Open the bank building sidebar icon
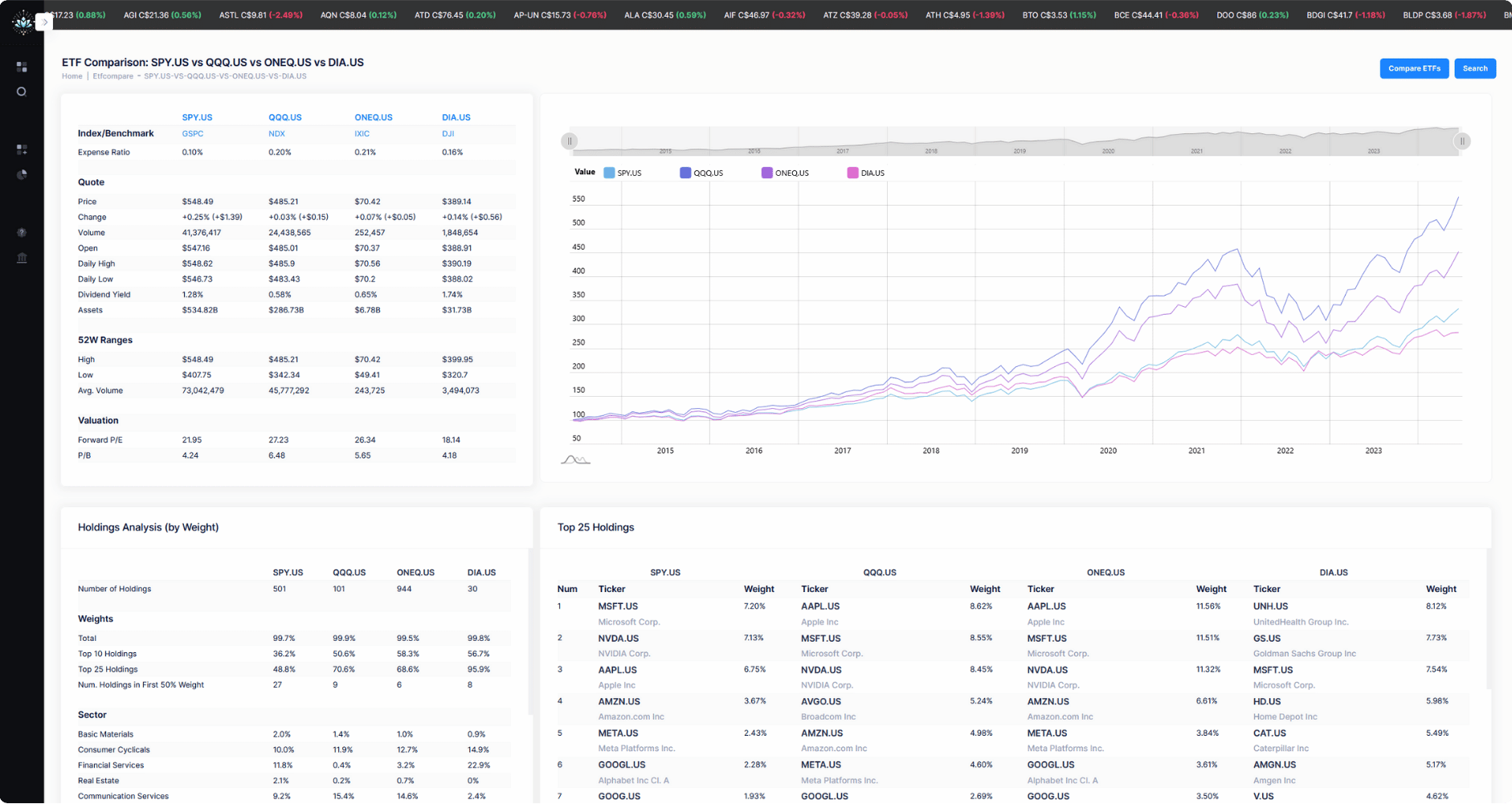The width and height of the screenshot is (1512, 804). [22, 258]
